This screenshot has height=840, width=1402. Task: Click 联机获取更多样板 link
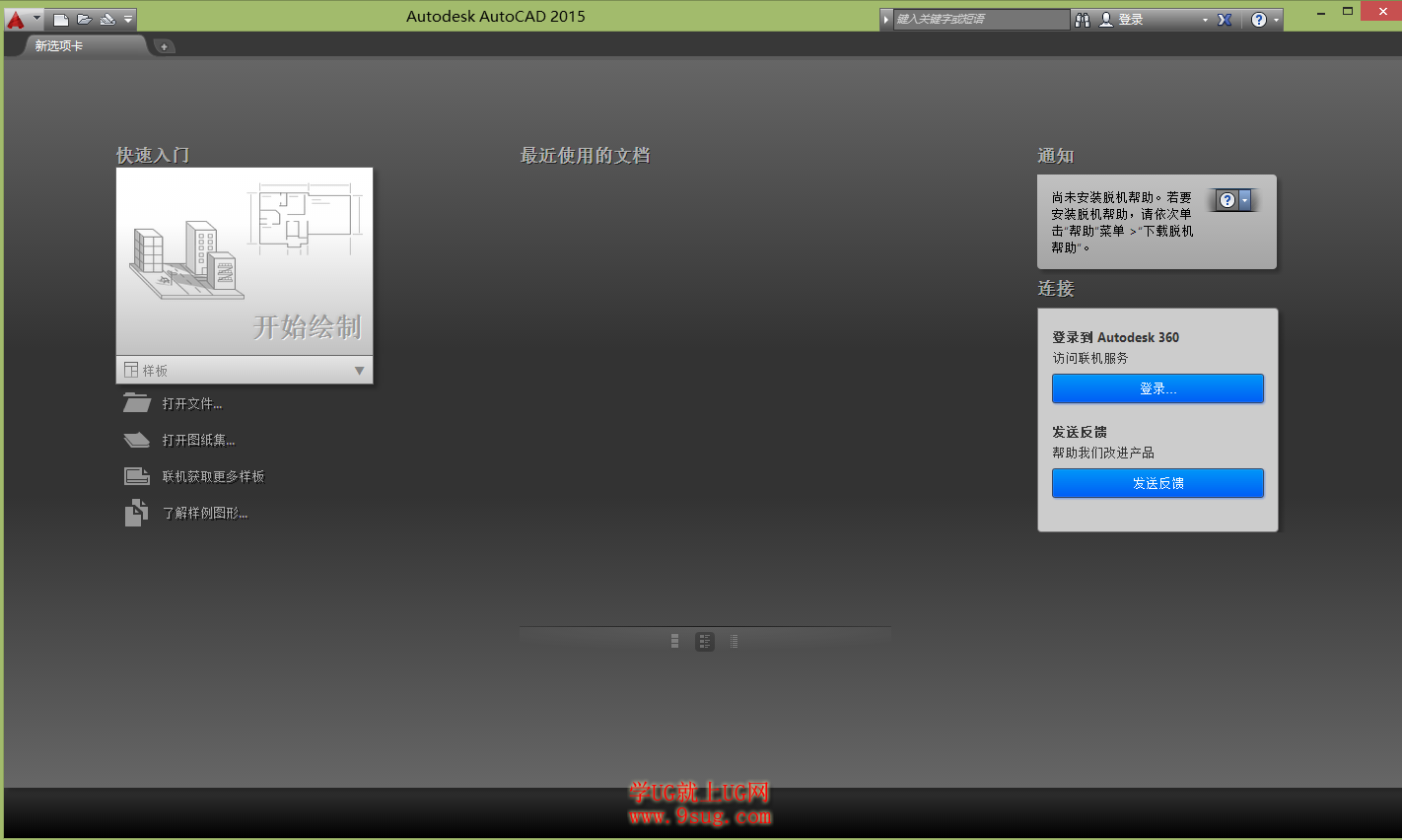[213, 477]
